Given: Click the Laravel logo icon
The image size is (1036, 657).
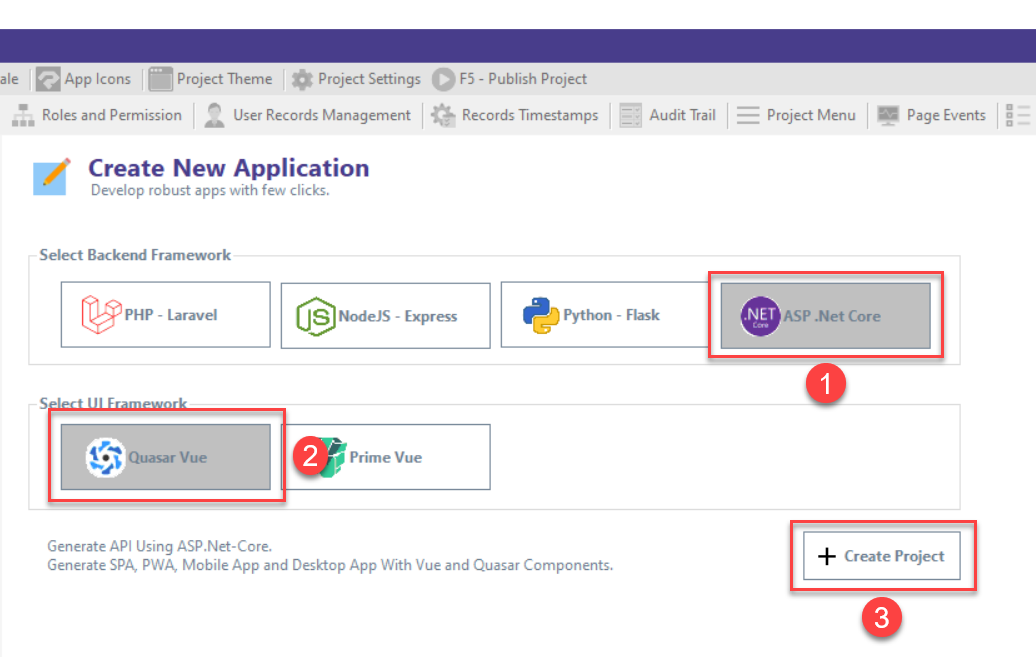Looking at the screenshot, I should click(x=101, y=314).
